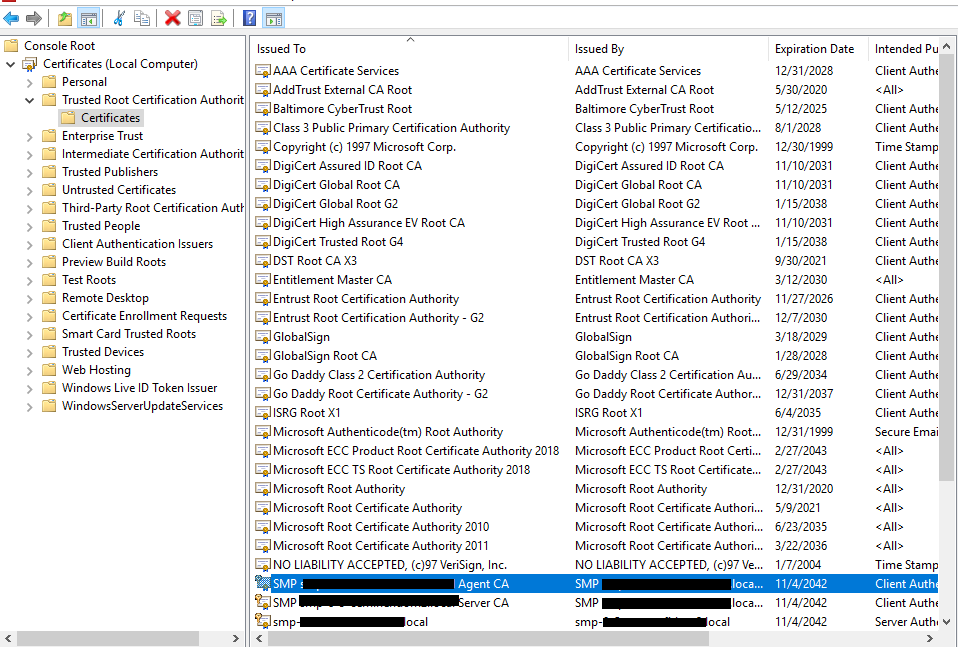This screenshot has height=647, width=958.
Task: Sort by the Expiration Date column header
Action: tap(814, 49)
